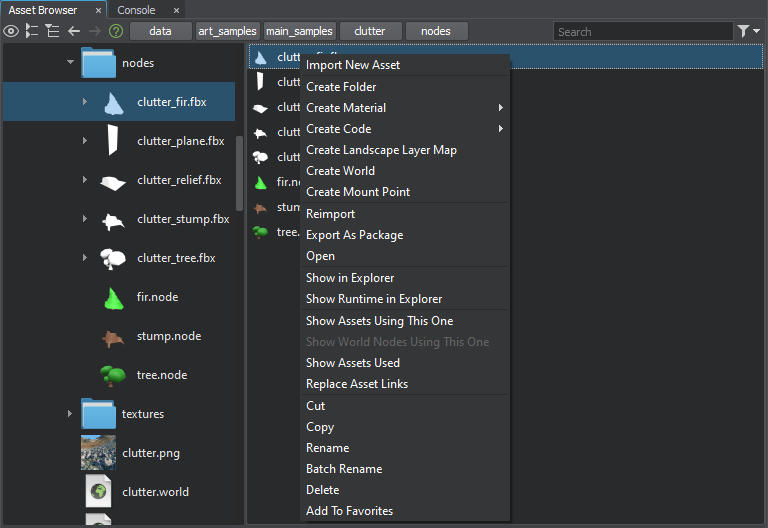Click the green help question mark icon
Image resolution: width=768 pixels, height=528 pixels.
click(116, 31)
